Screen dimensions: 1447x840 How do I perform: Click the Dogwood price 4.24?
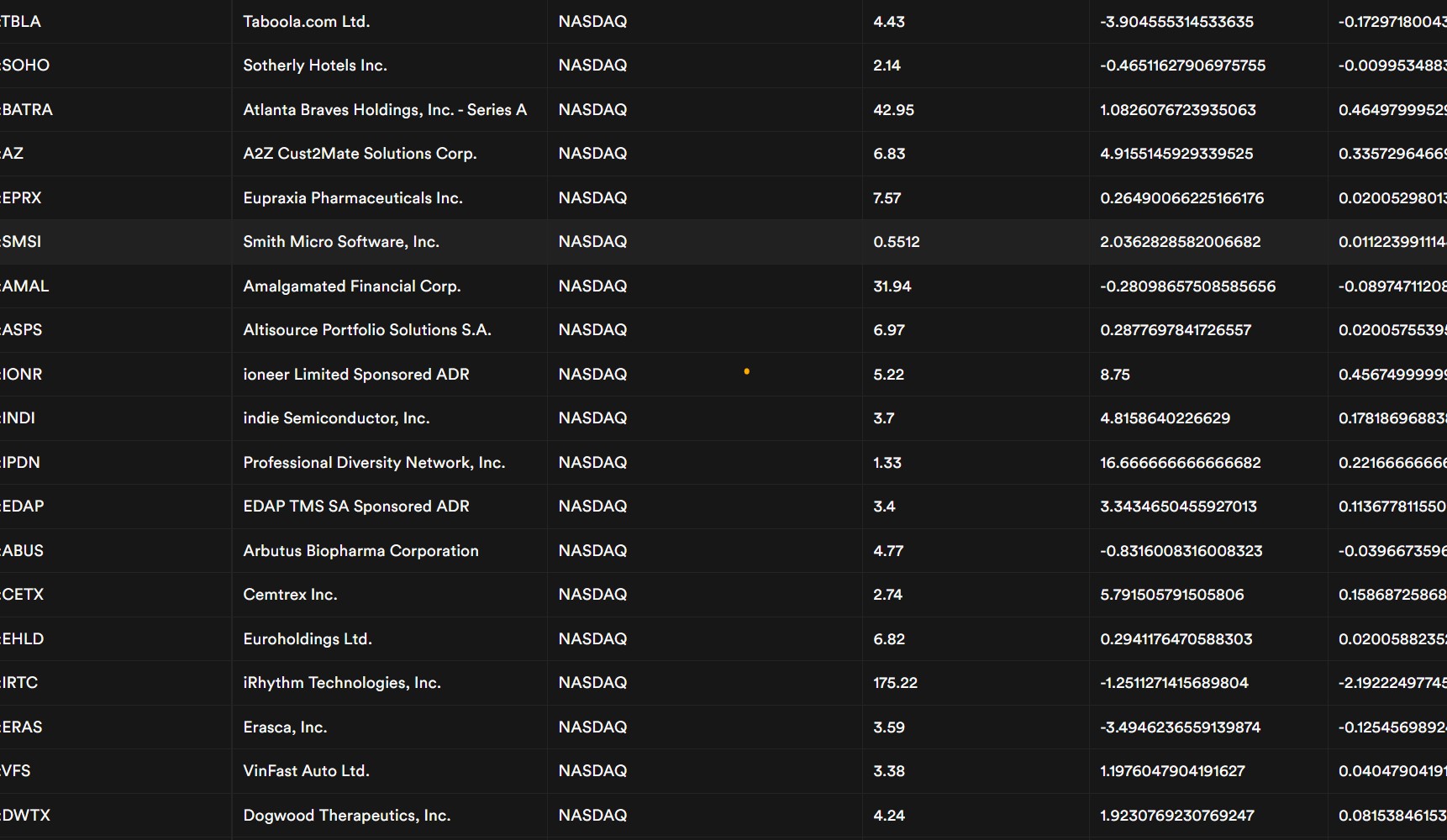click(x=889, y=816)
